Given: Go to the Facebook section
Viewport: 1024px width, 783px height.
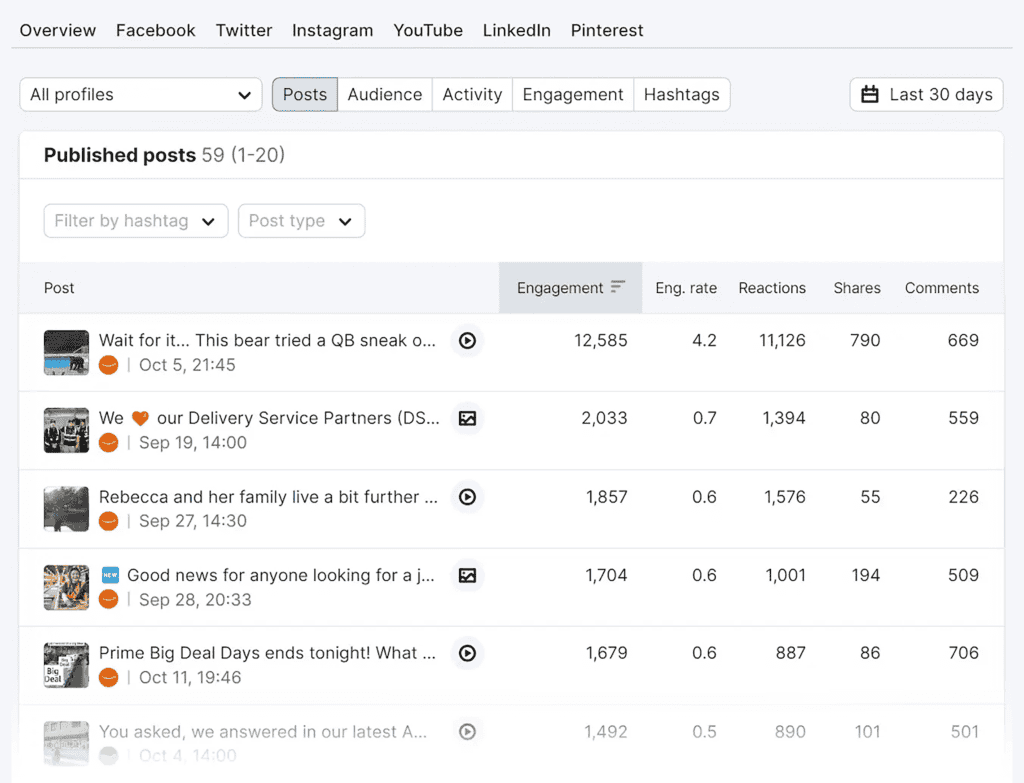Looking at the screenshot, I should point(156,30).
